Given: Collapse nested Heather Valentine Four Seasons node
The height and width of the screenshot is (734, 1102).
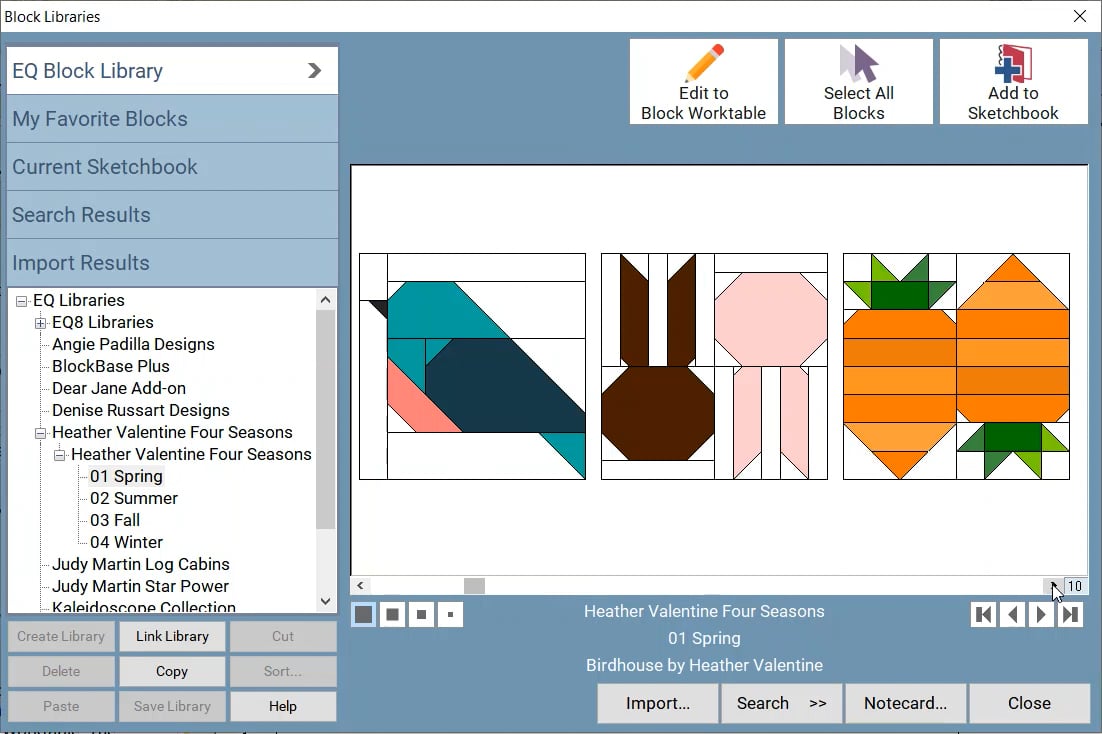Looking at the screenshot, I should (x=60, y=455).
